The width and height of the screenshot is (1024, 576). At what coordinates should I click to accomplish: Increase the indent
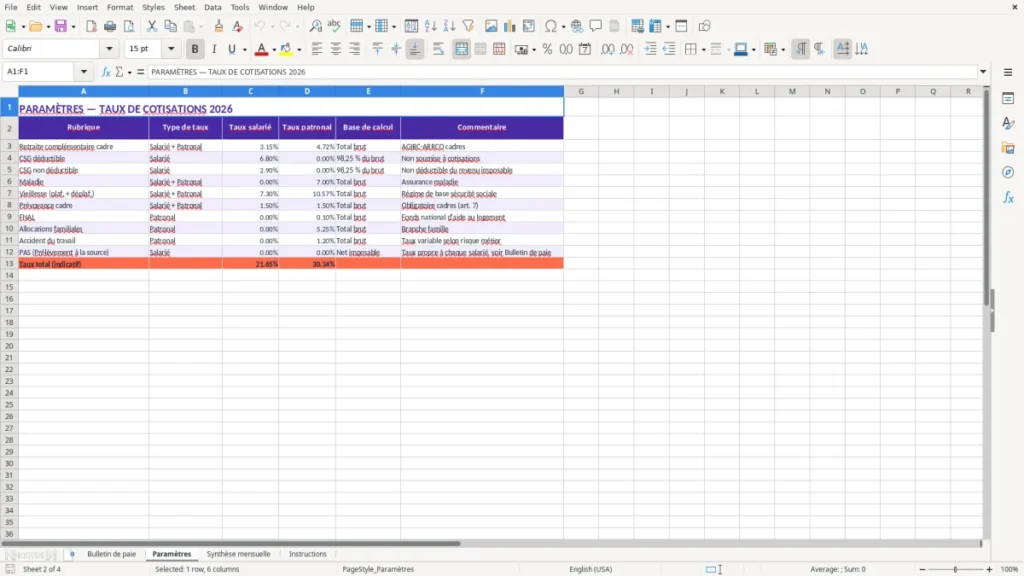click(x=650, y=49)
